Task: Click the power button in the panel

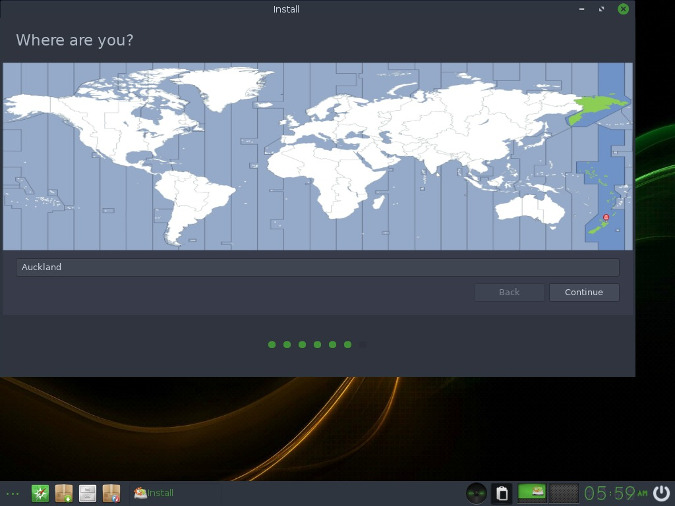Action: click(x=661, y=493)
